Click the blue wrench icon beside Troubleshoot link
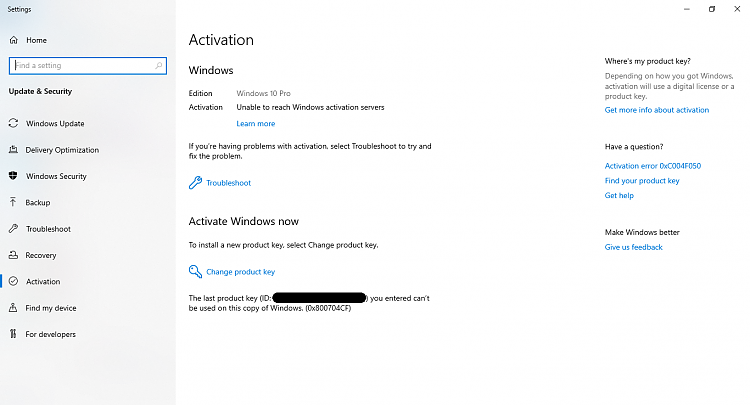 [195, 183]
